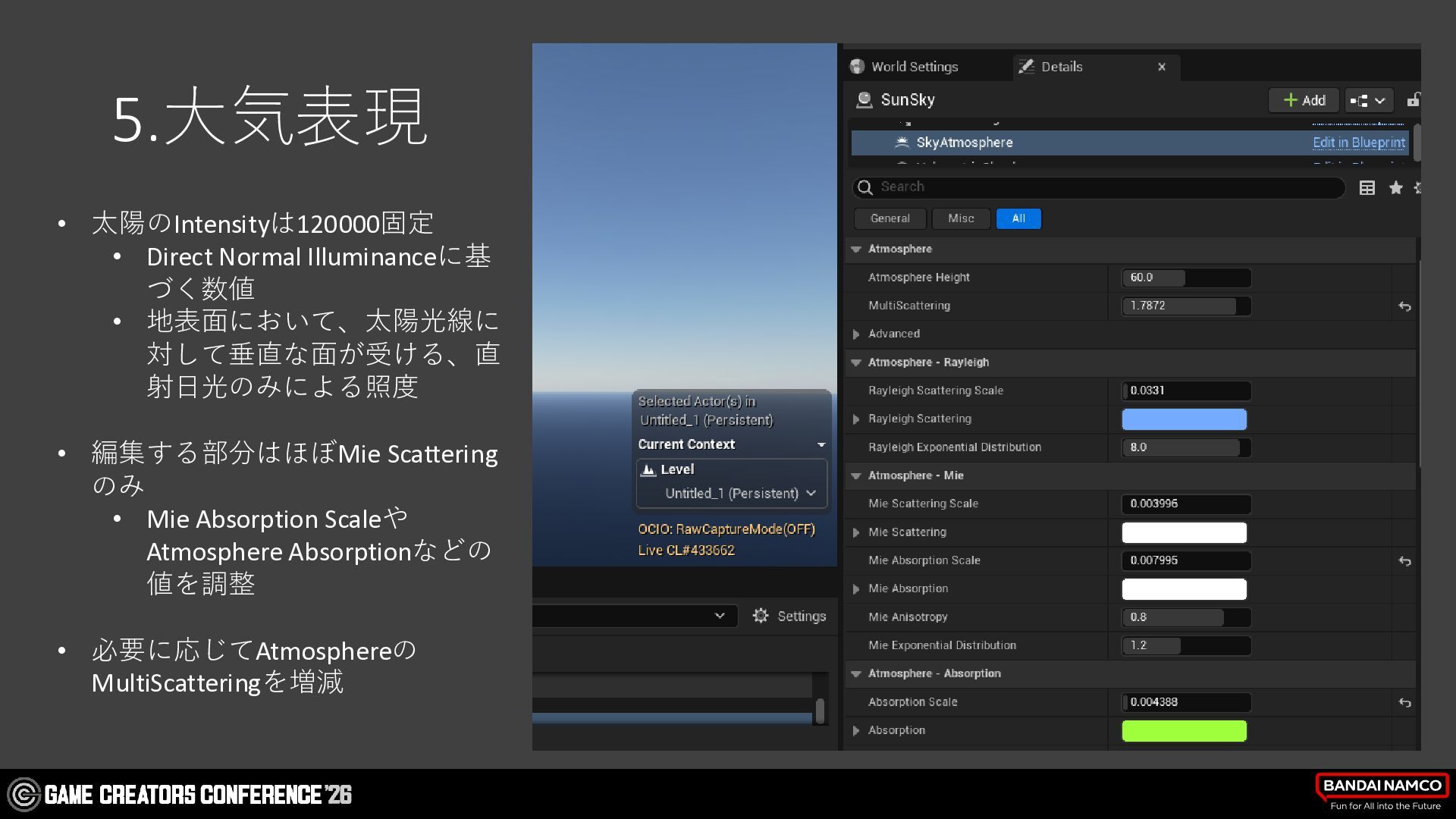This screenshot has height=819, width=1456.
Task: Click the OCIO: RawCaptureMode(OFF) text
Action: (726, 529)
